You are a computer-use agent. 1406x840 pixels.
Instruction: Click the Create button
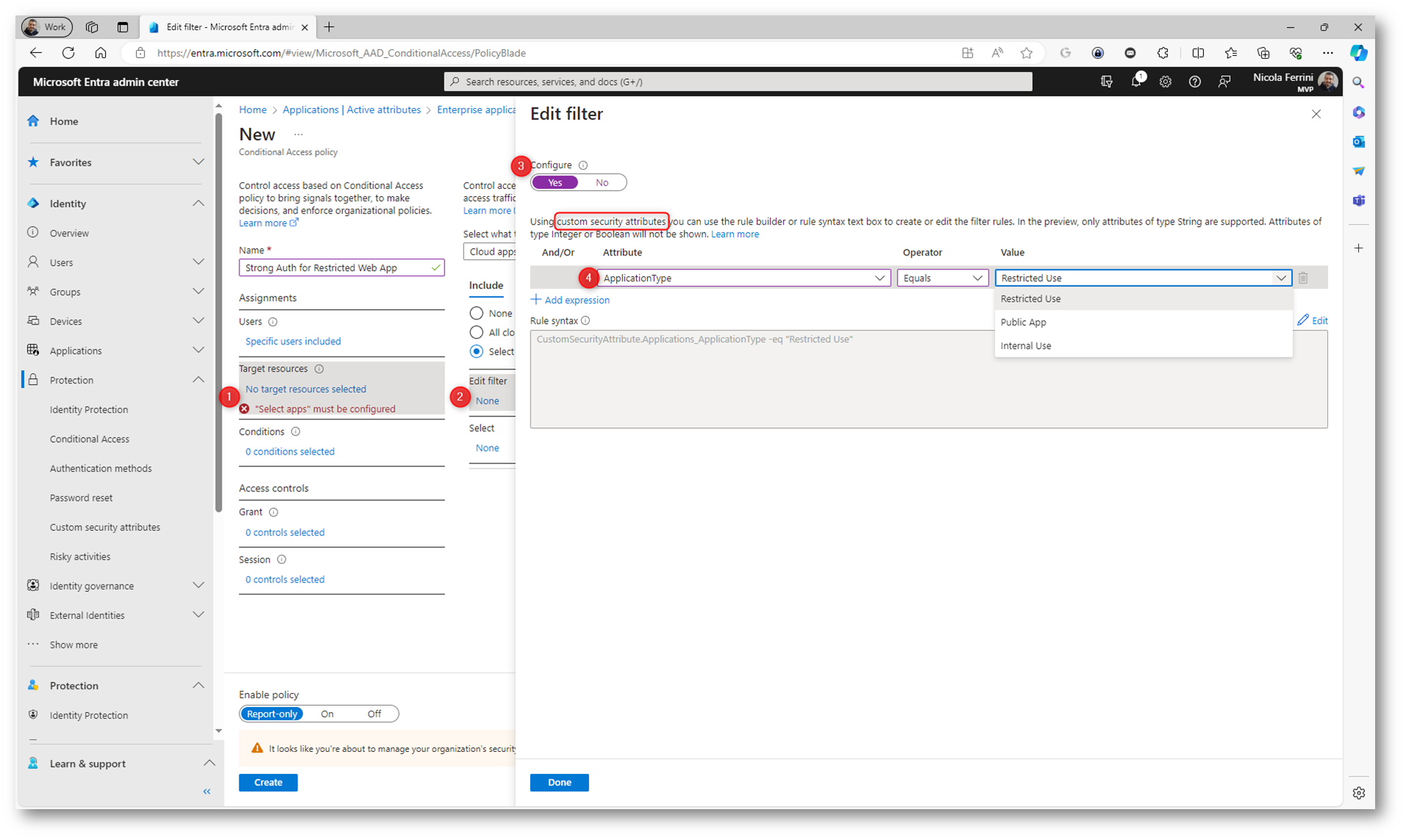[268, 783]
